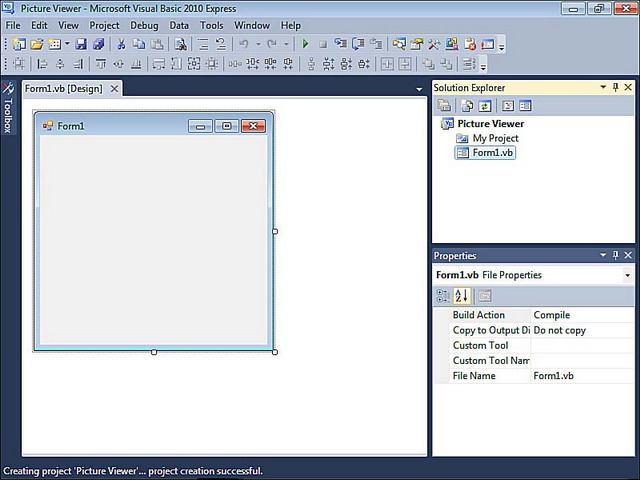Image resolution: width=640 pixels, height=480 pixels.
Task: Click the Align Bottoms layout icon
Action: tap(136, 64)
